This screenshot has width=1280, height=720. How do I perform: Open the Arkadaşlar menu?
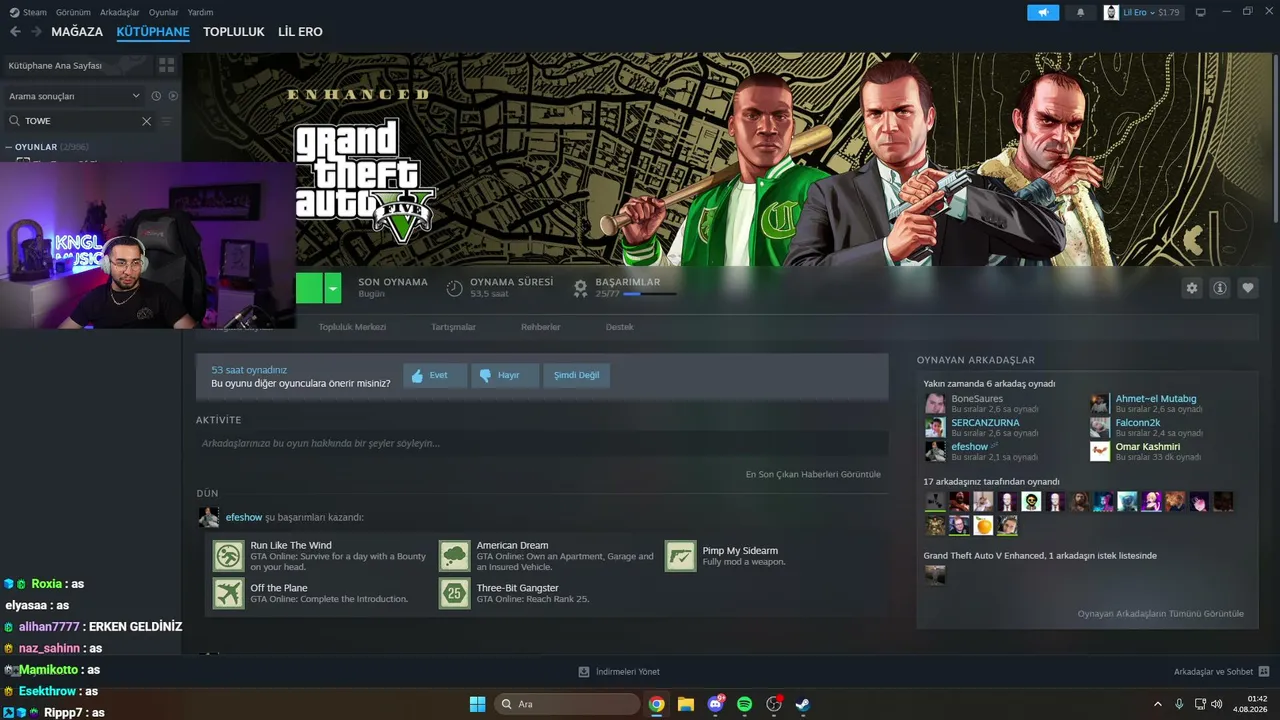pos(120,12)
